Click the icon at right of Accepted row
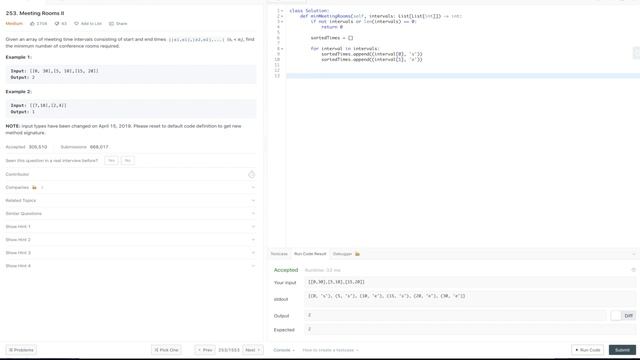 (633, 270)
